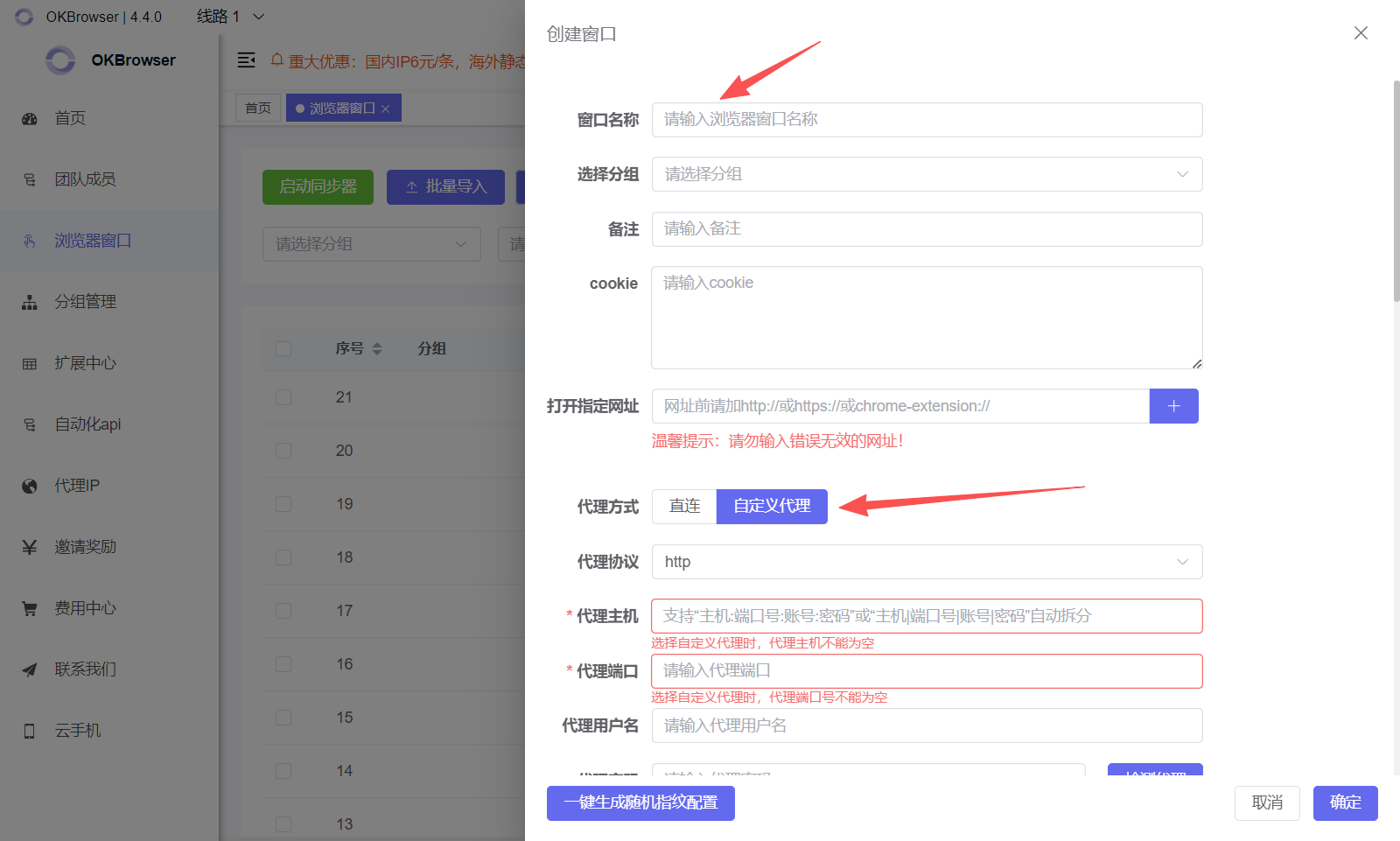Image resolution: width=1400 pixels, height=841 pixels.
Task: Click the 费用中心 shopping cart icon
Action: tap(30, 609)
